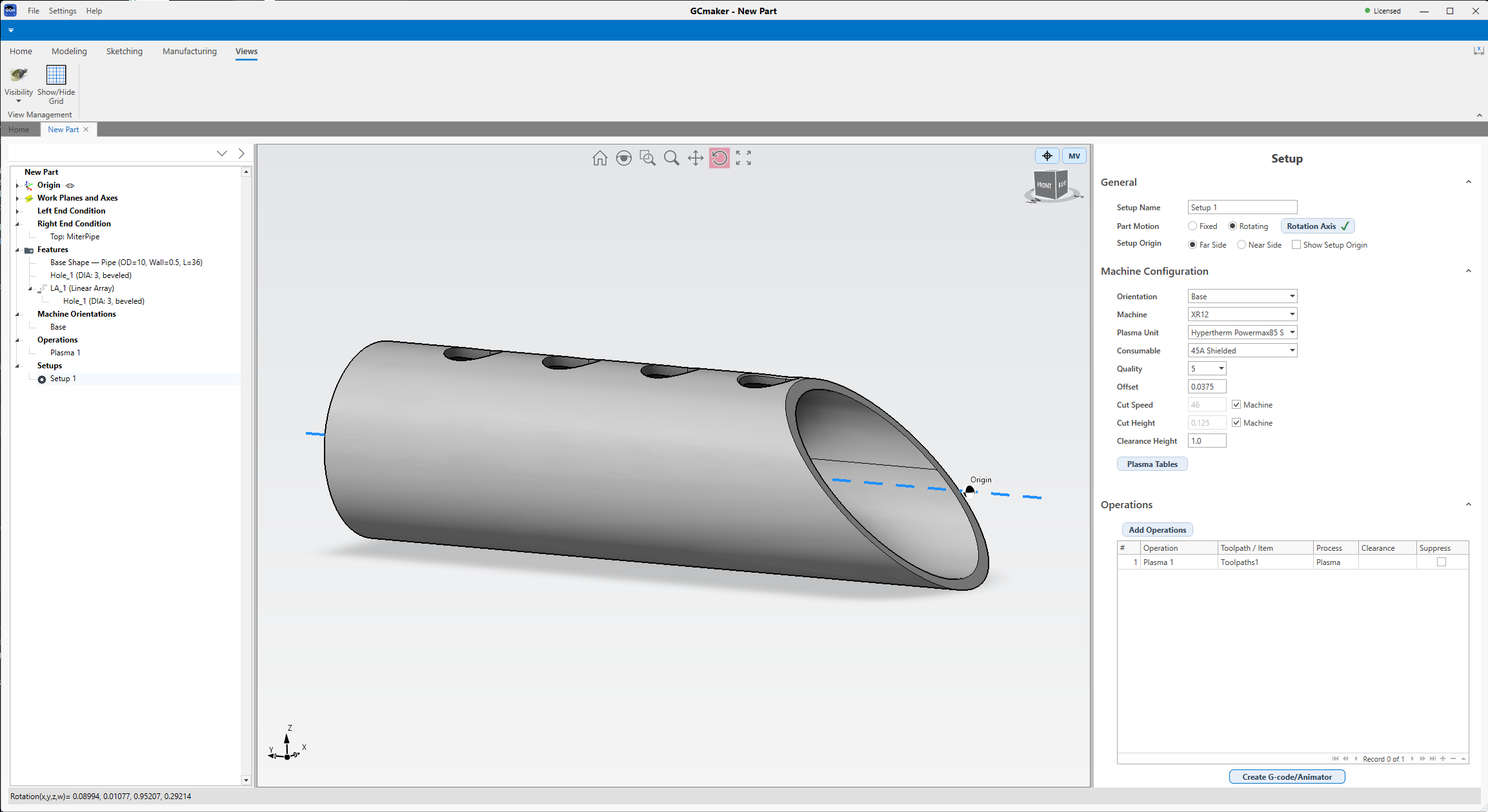The width and height of the screenshot is (1488, 812).
Task: Click the GCmaker app logo icon
Action: click(10, 10)
